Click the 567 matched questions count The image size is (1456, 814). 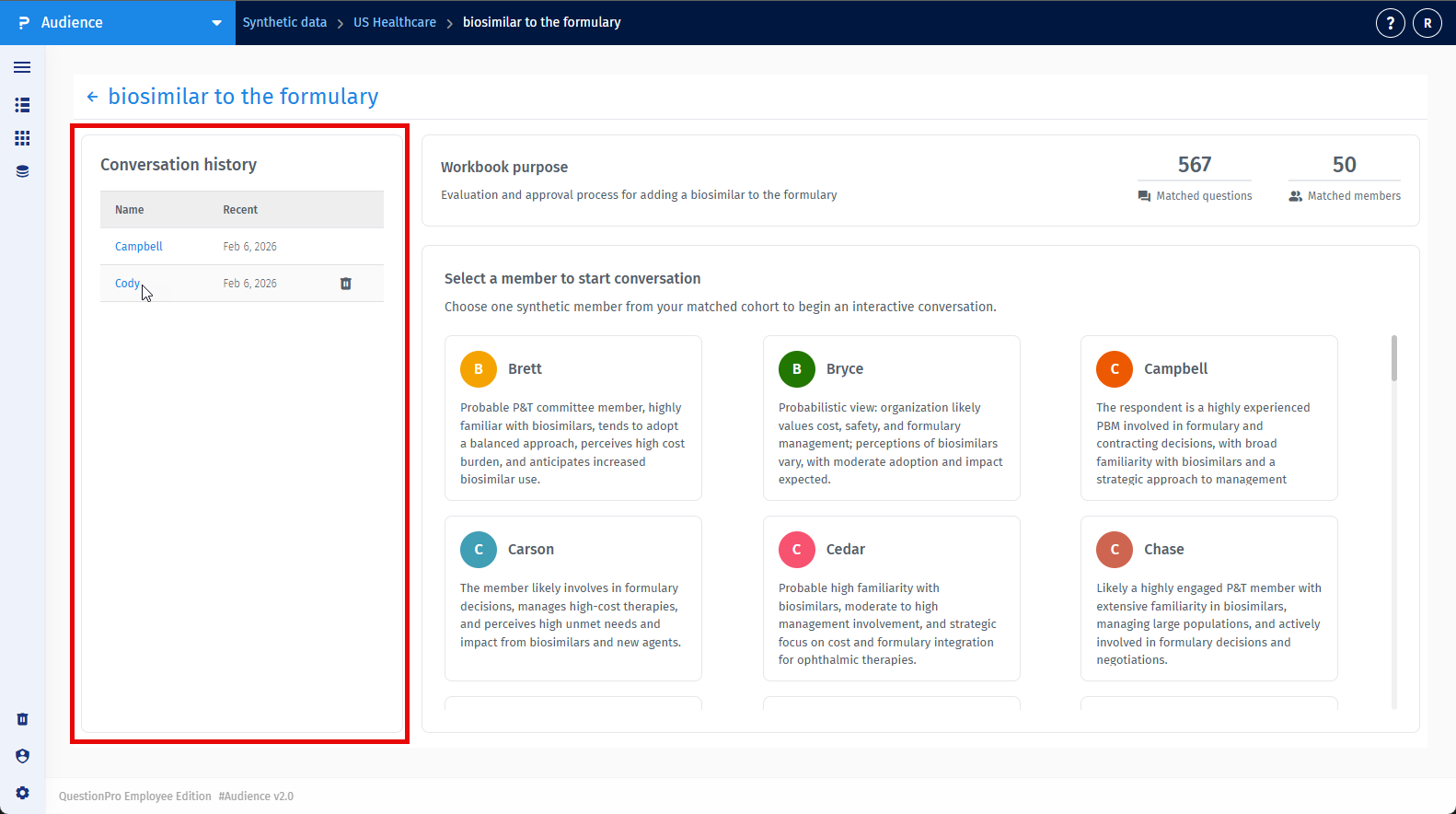[x=1195, y=165]
